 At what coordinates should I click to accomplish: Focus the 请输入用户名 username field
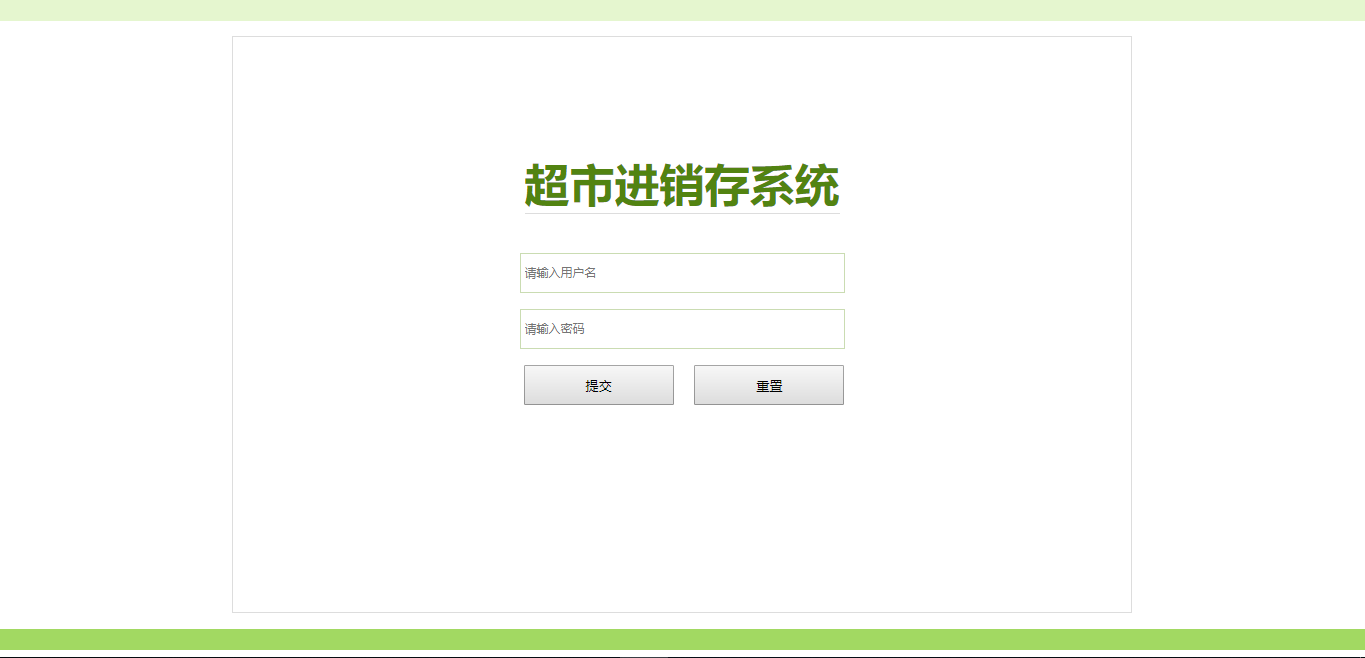click(682, 273)
